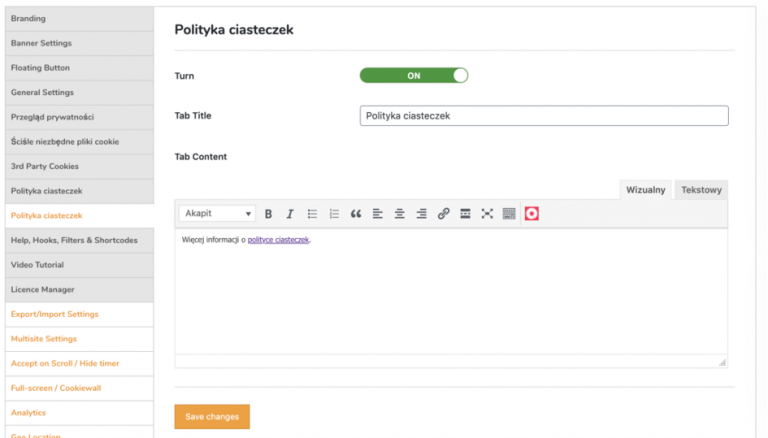768x438 pixels.
Task: Click the red circle toolbar icon
Action: click(531, 214)
